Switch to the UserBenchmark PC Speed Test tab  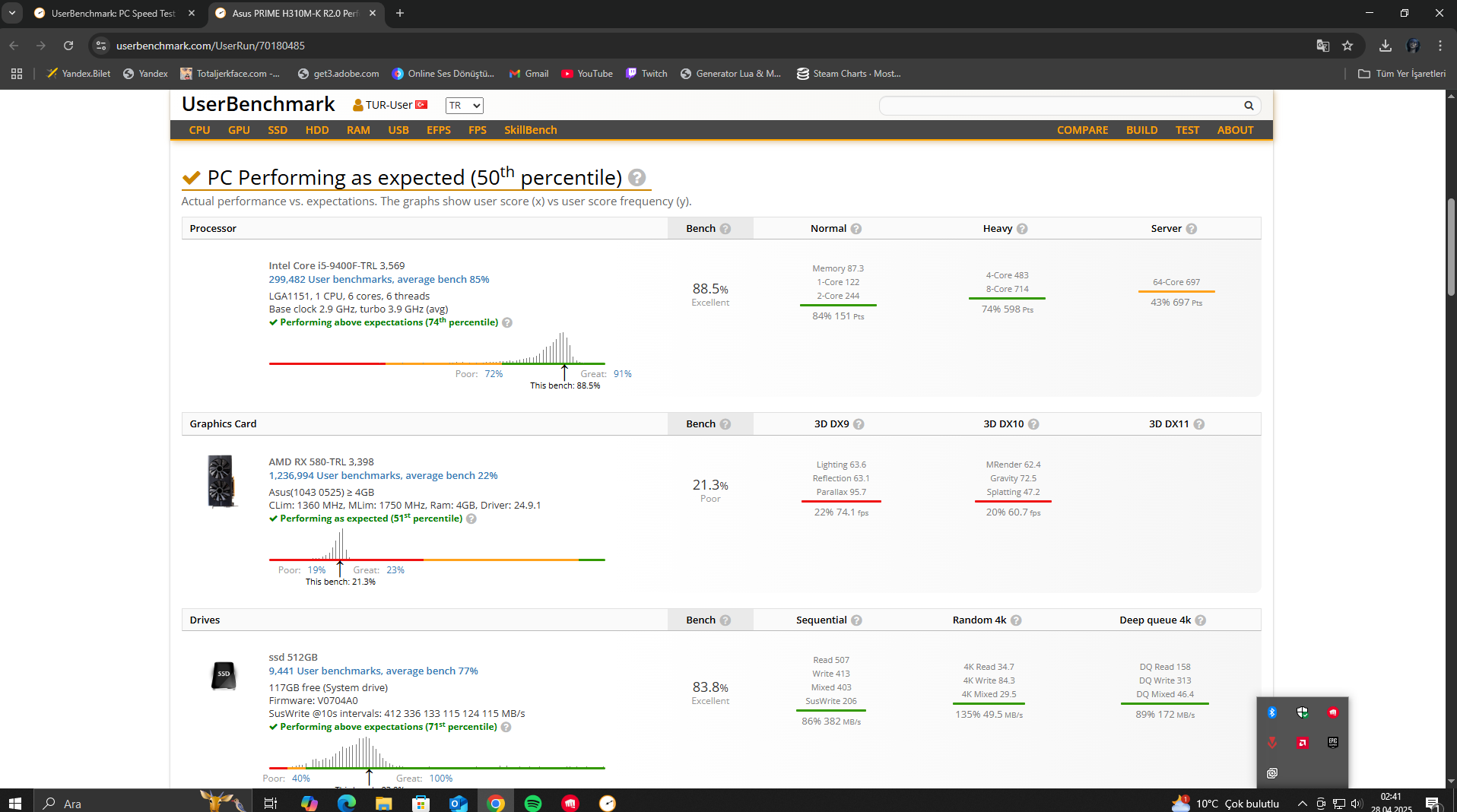click(x=114, y=14)
